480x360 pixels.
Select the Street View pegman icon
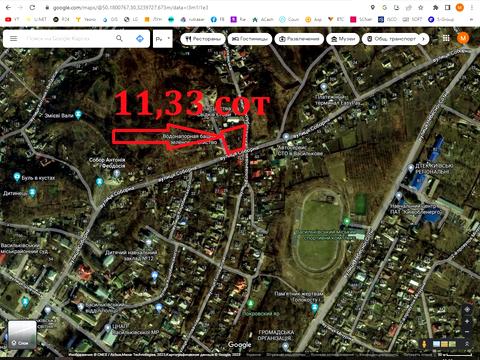[424, 344]
